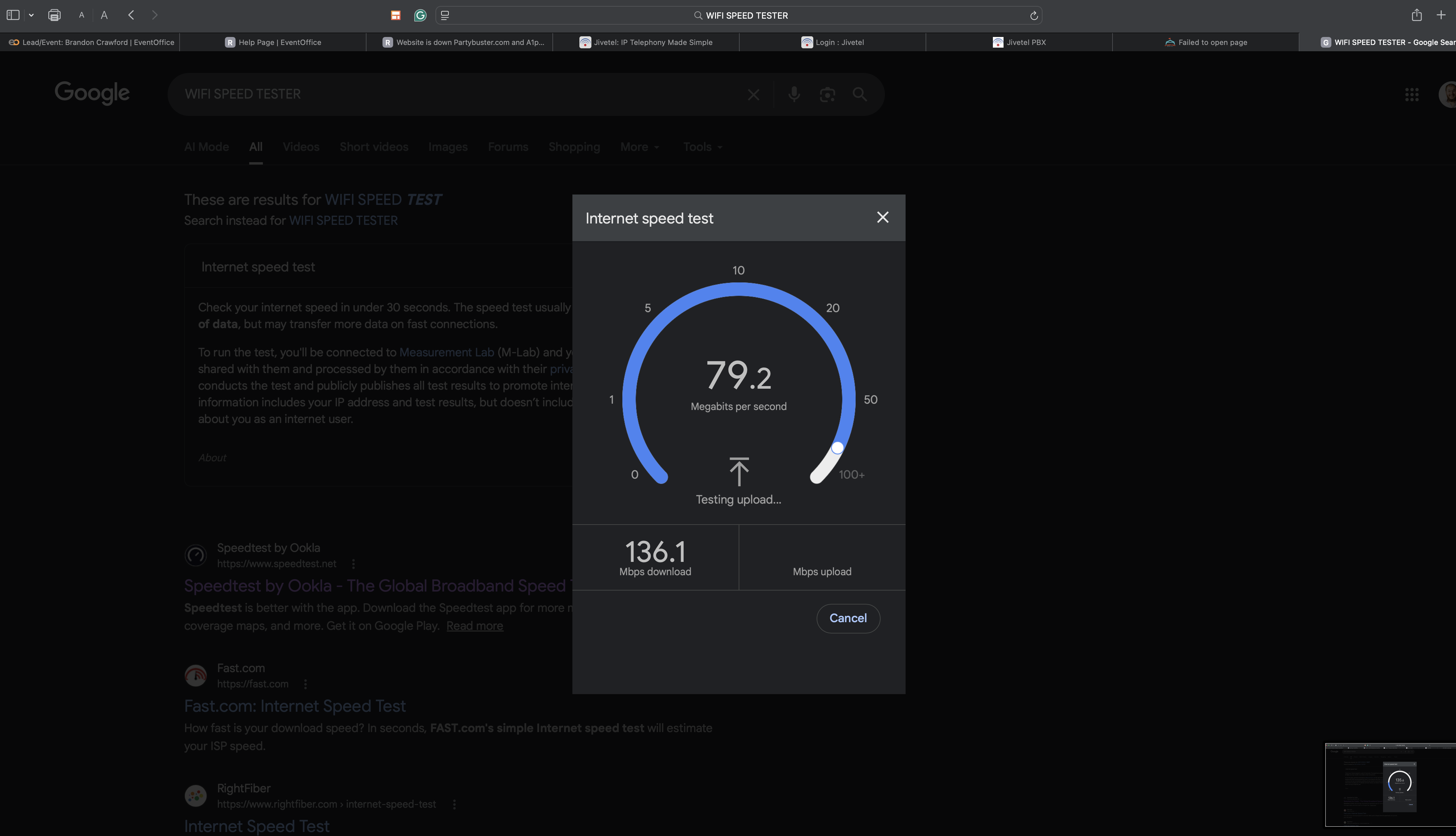Open the Google apps grid

coord(1411,95)
